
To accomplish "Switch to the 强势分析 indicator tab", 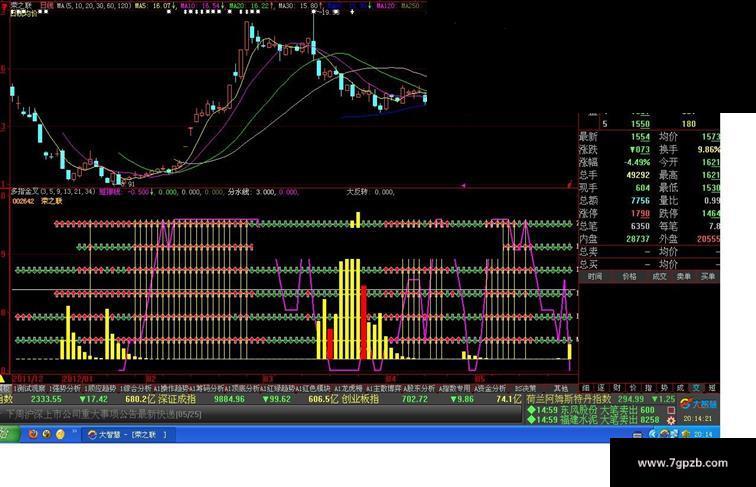I will (x=65, y=388).
